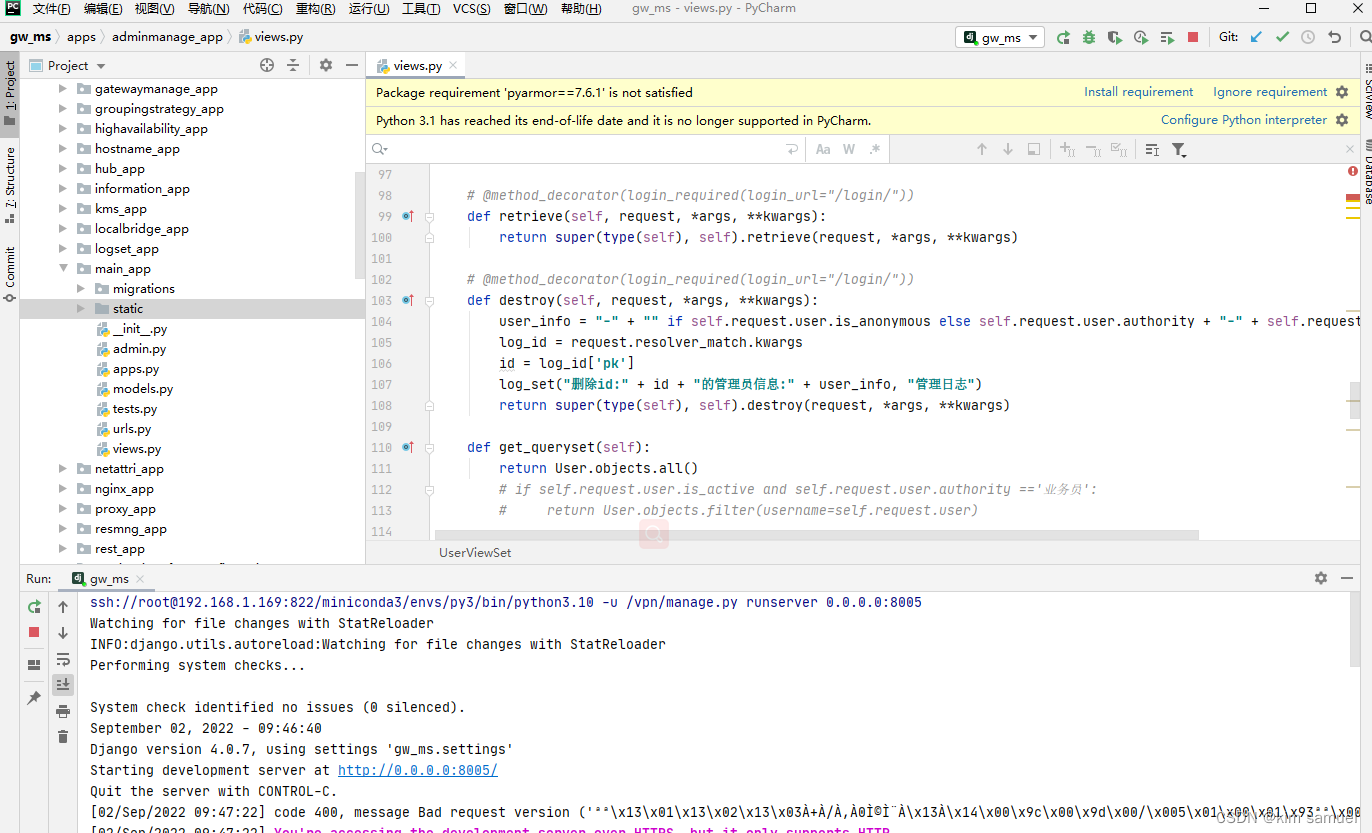Screen dimensions: 1372x833
Task: Commit changes to Git
Action: click(x=1281, y=37)
